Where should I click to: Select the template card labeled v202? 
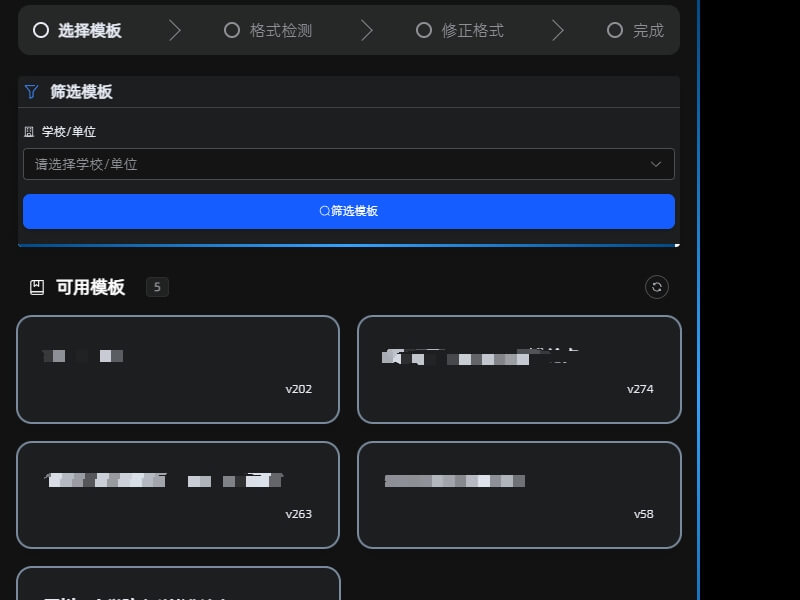[x=177, y=369]
